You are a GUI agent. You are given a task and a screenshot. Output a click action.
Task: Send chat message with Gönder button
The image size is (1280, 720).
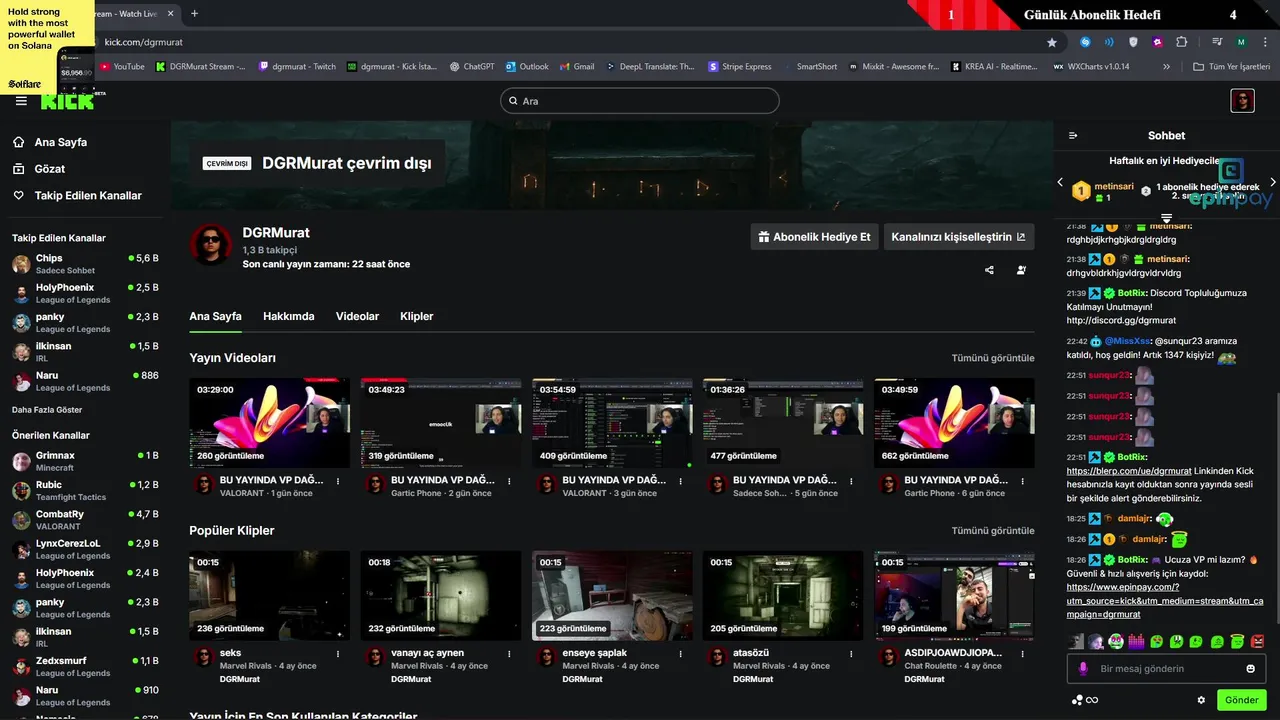pyautogui.click(x=1241, y=700)
